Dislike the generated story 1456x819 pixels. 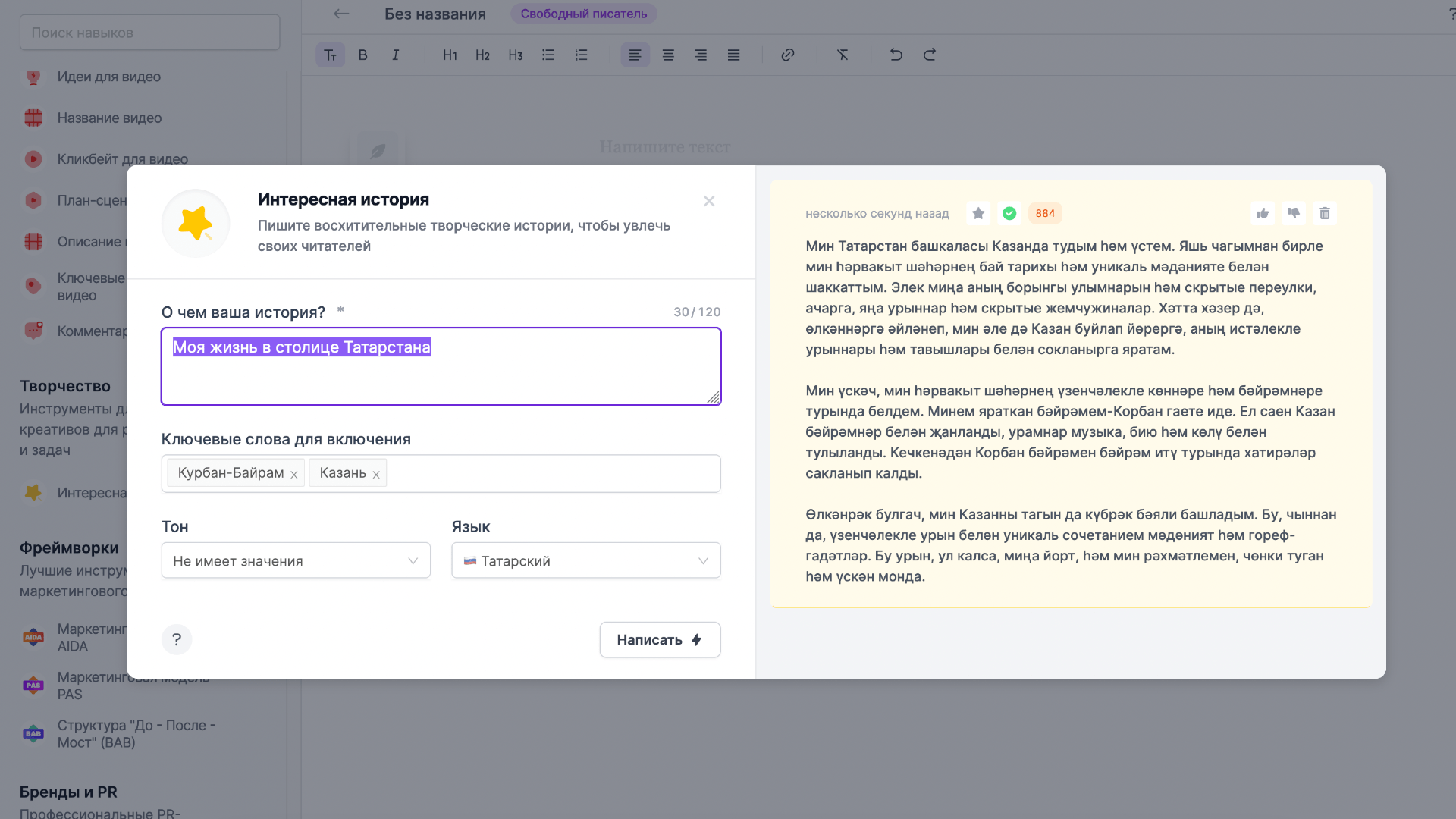(x=1294, y=213)
